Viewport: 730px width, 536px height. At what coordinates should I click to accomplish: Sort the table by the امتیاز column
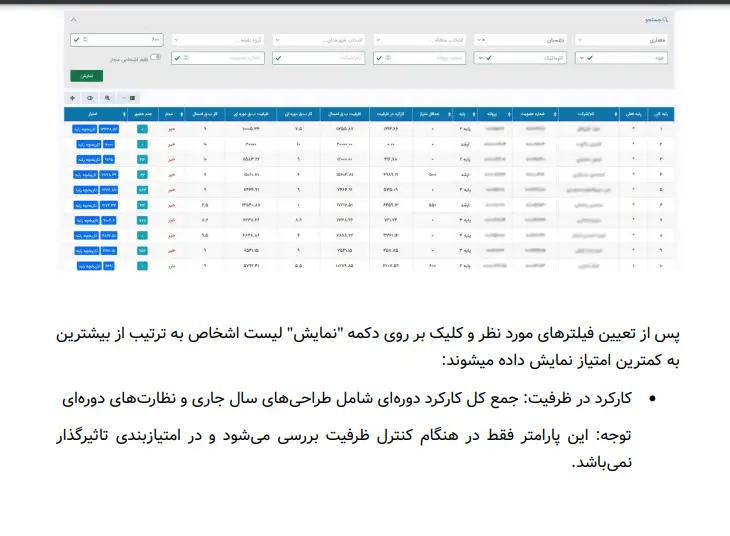click(95, 114)
